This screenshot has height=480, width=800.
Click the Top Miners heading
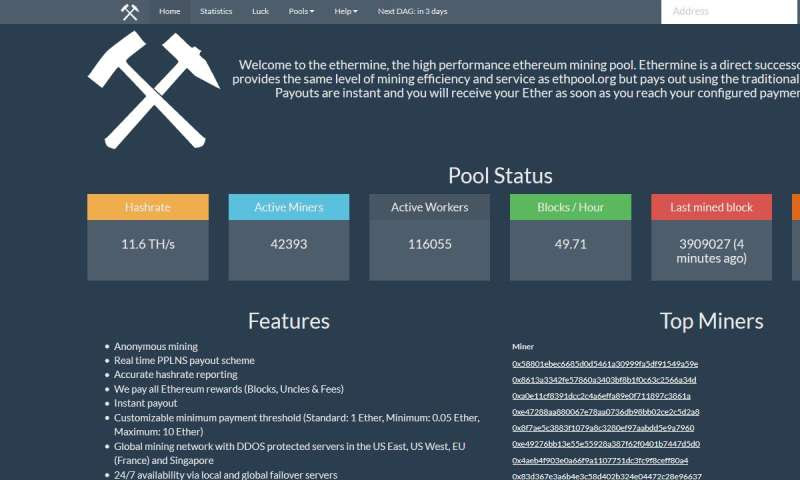click(x=712, y=321)
